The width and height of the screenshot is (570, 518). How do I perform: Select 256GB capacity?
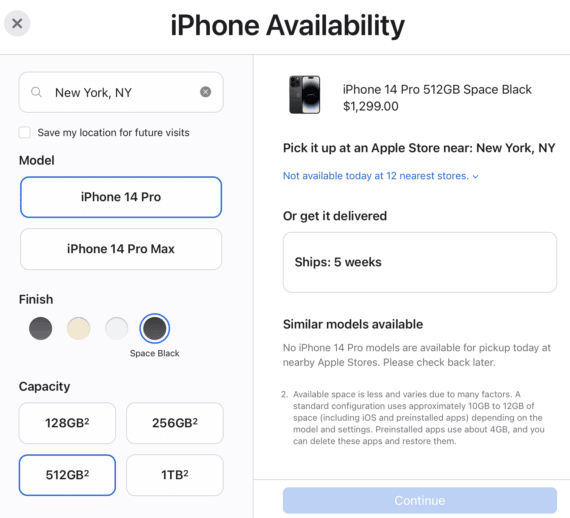(175, 423)
